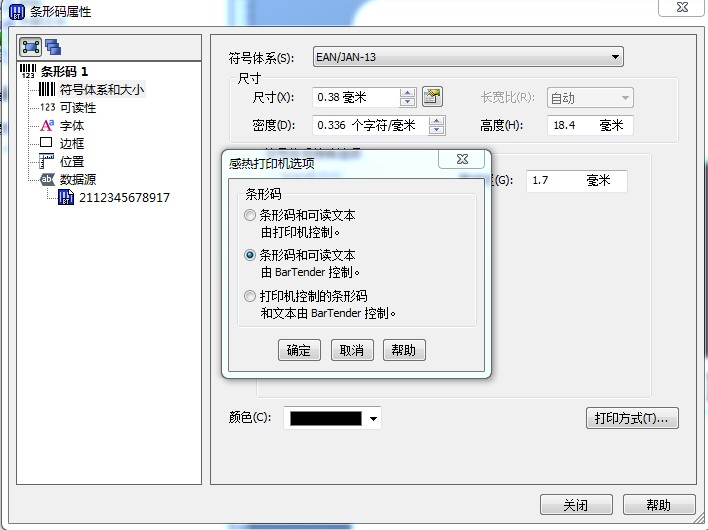
Task: Click the 高度(H) input field
Action: 589,125
